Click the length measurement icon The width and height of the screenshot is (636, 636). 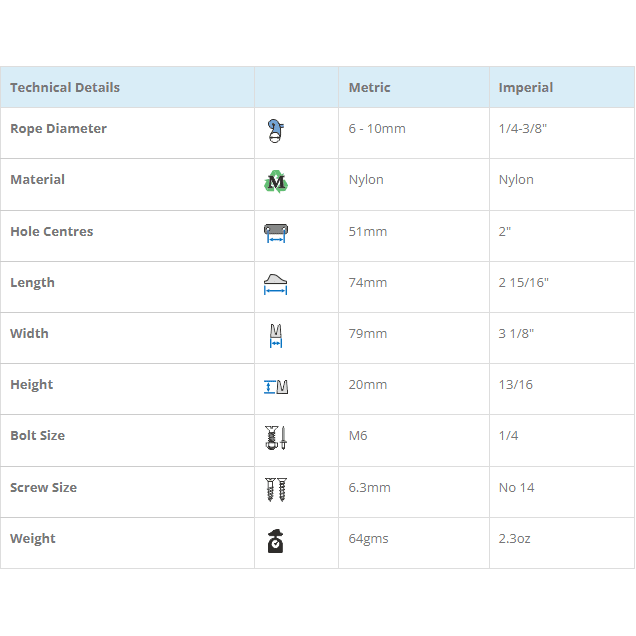[x=276, y=284]
